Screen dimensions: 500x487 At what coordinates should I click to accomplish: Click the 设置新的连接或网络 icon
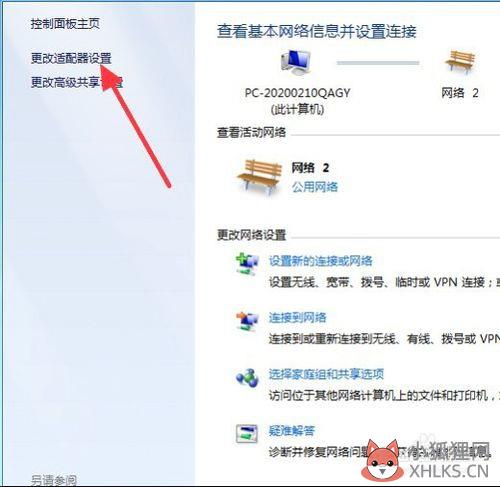[x=247, y=263]
